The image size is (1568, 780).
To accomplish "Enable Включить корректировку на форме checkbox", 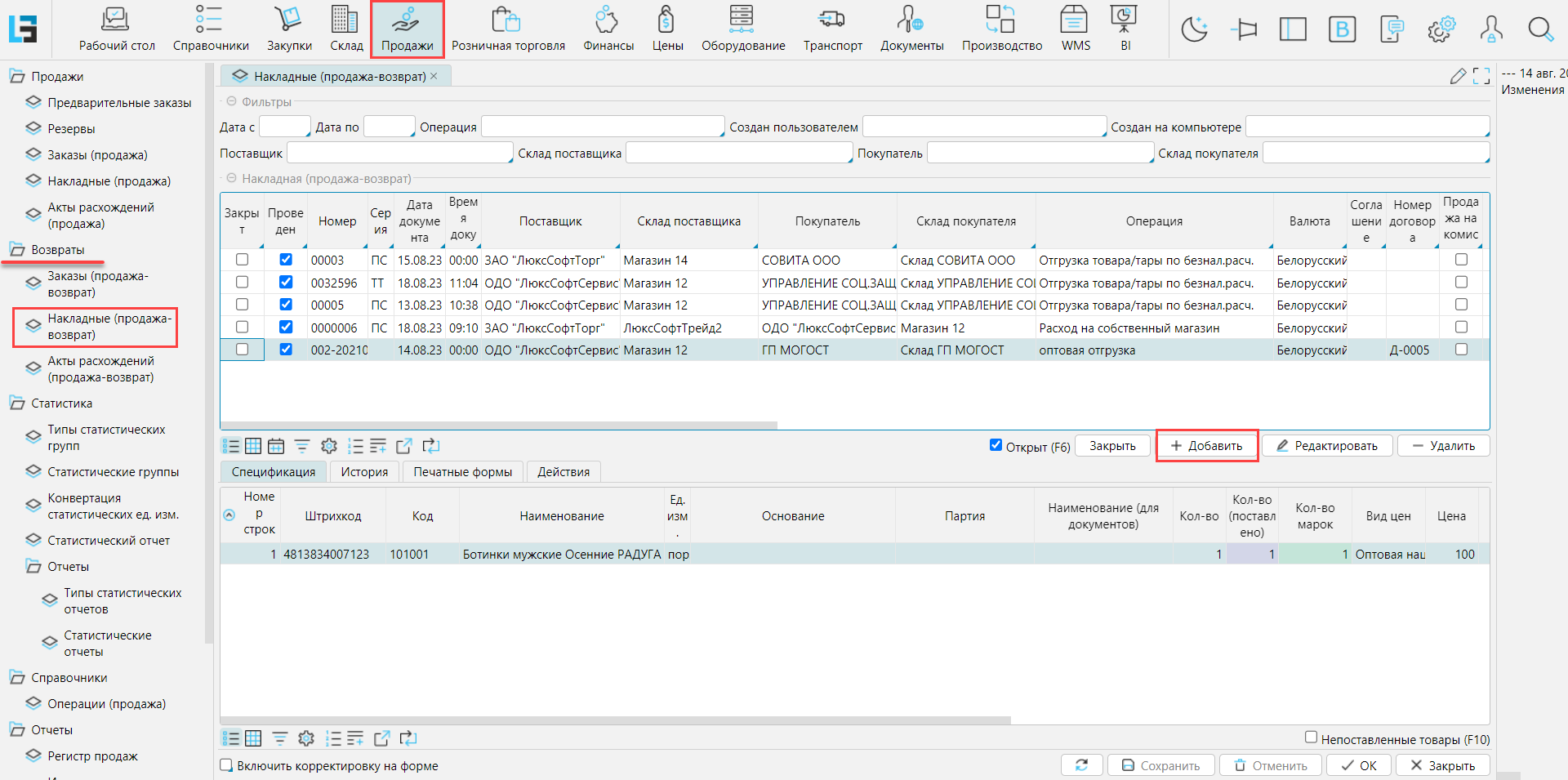I will 226,765.
